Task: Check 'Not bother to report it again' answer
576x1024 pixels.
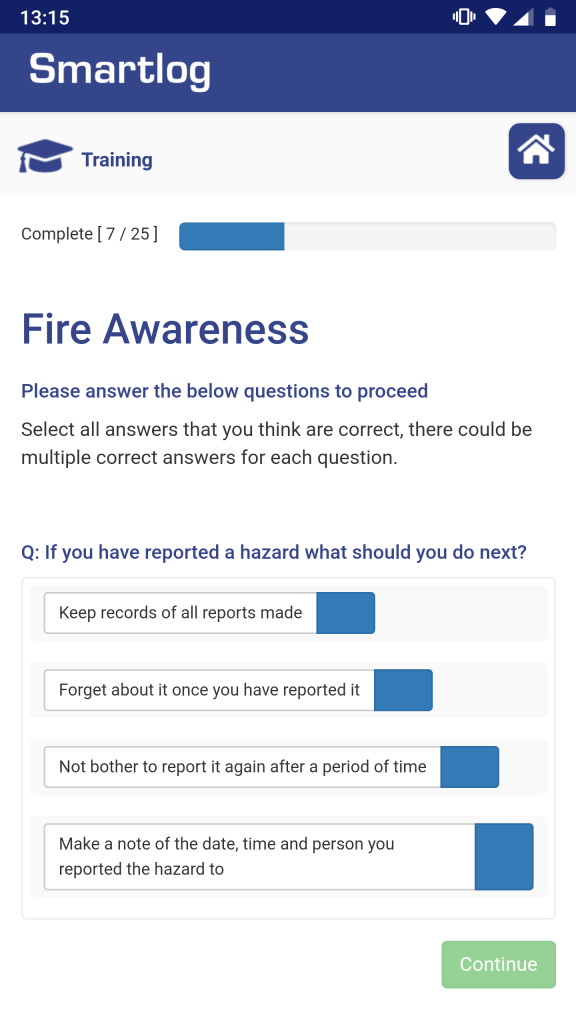Action: 469,767
